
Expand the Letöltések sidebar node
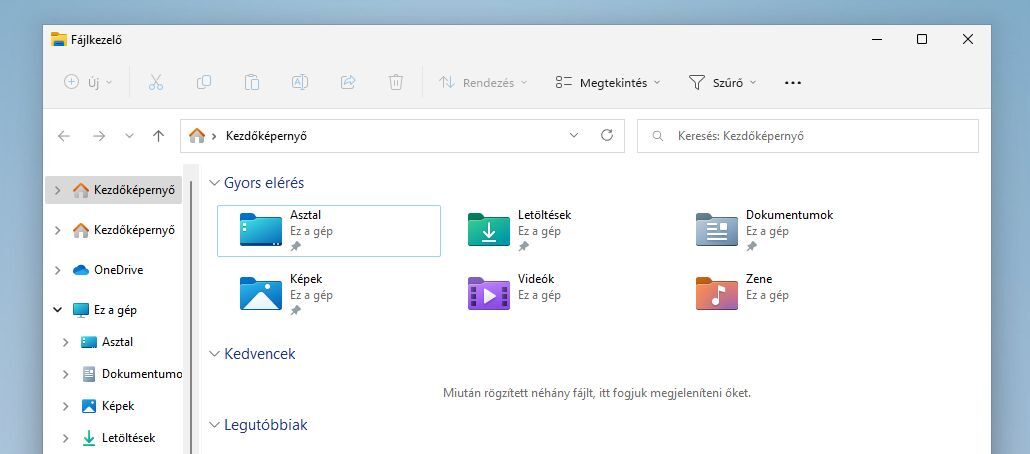pyautogui.click(x=66, y=438)
